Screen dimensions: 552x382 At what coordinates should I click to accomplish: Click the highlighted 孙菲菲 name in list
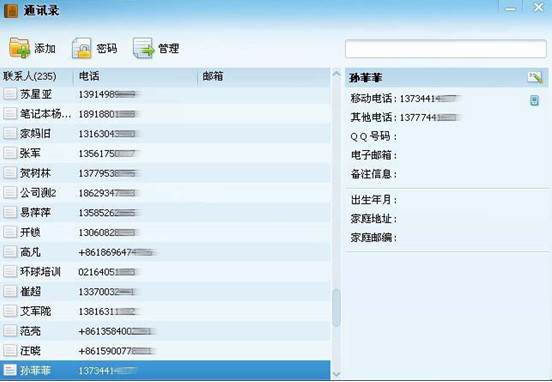[35, 370]
